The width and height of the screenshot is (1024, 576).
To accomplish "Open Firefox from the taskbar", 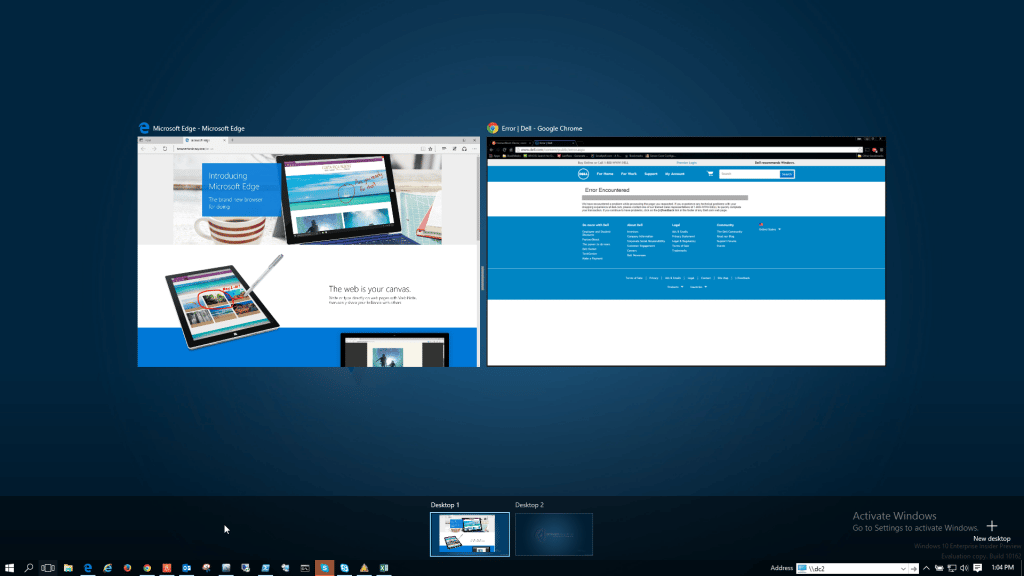I will pos(127,568).
